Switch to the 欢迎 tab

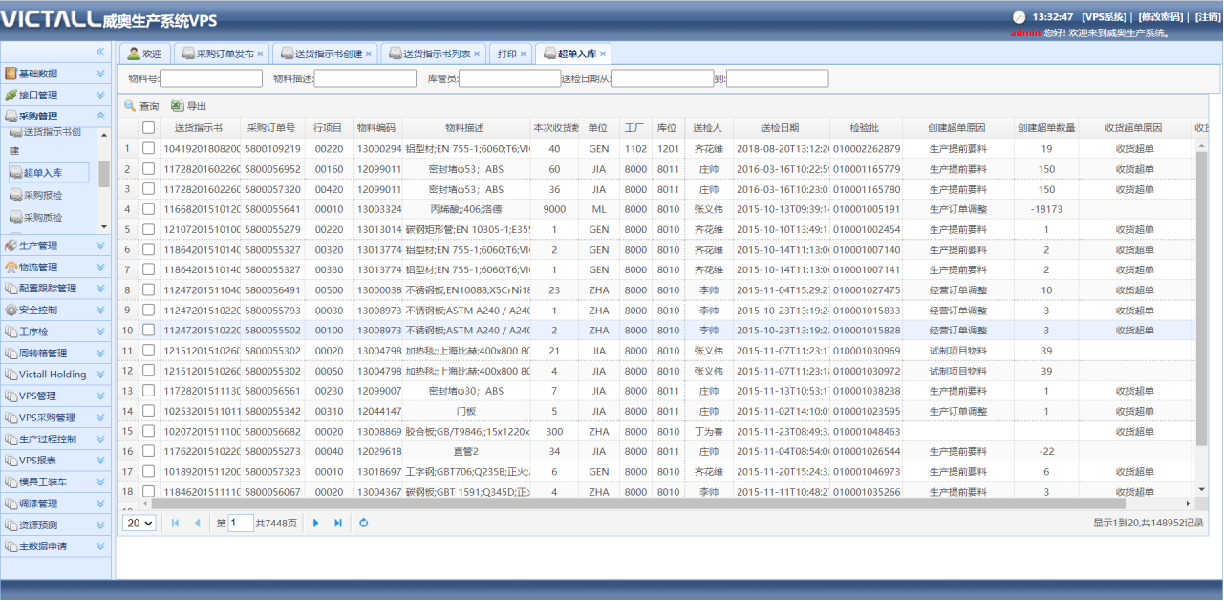point(144,54)
